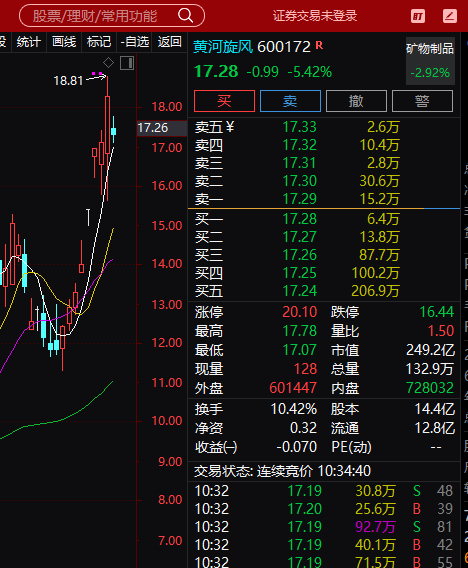
Task: Click trade row priced 17.20
Action: click(x=323, y=509)
